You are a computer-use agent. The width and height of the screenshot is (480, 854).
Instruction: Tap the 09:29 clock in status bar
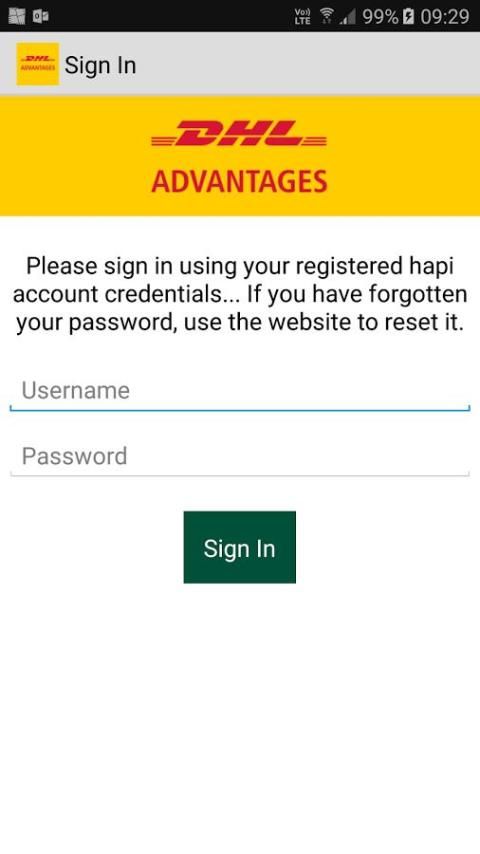pyautogui.click(x=445, y=17)
